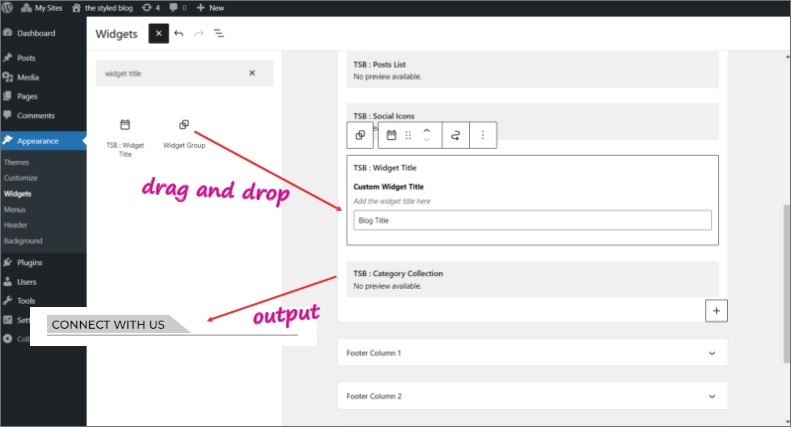791x427 pixels.
Task: Click the parent Widget Group toolbar button
Action: tap(360, 135)
